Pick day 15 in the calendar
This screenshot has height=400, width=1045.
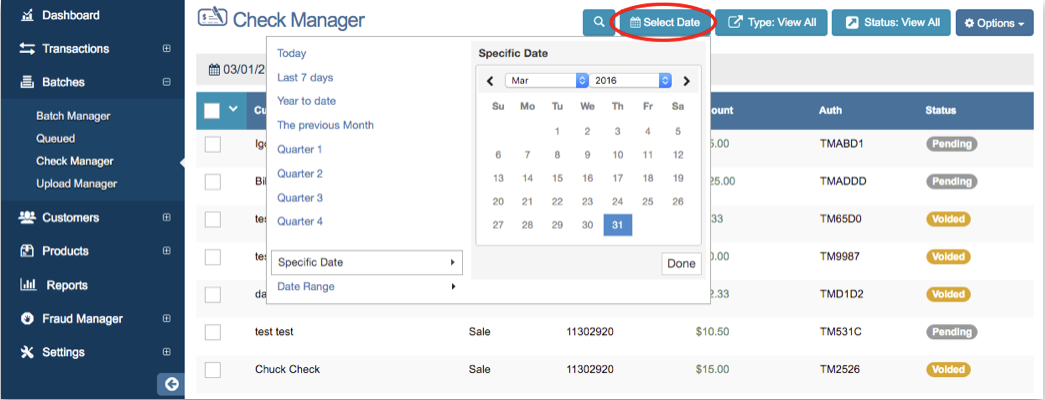click(557, 178)
